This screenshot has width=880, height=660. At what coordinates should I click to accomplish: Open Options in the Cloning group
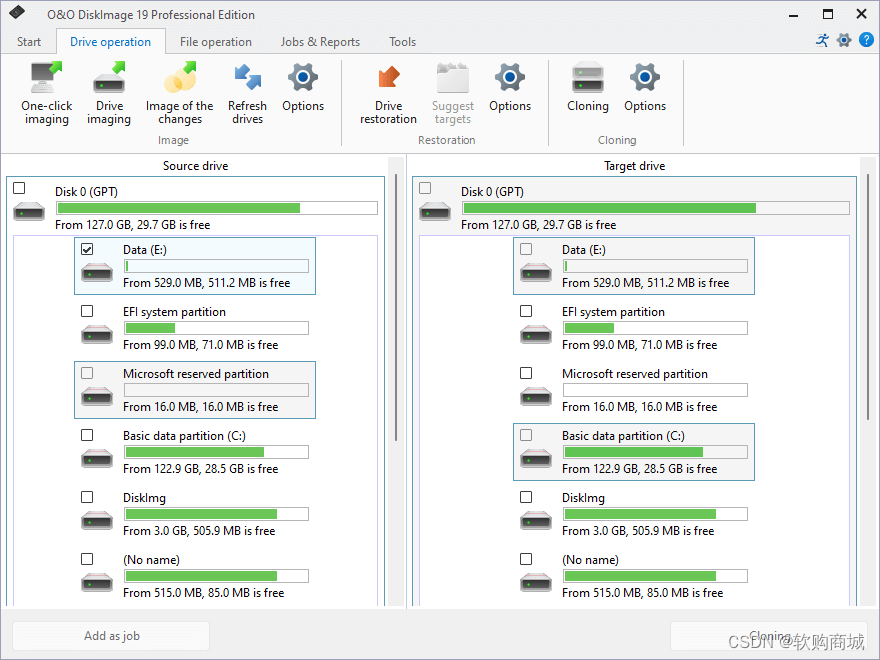pos(645,88)
